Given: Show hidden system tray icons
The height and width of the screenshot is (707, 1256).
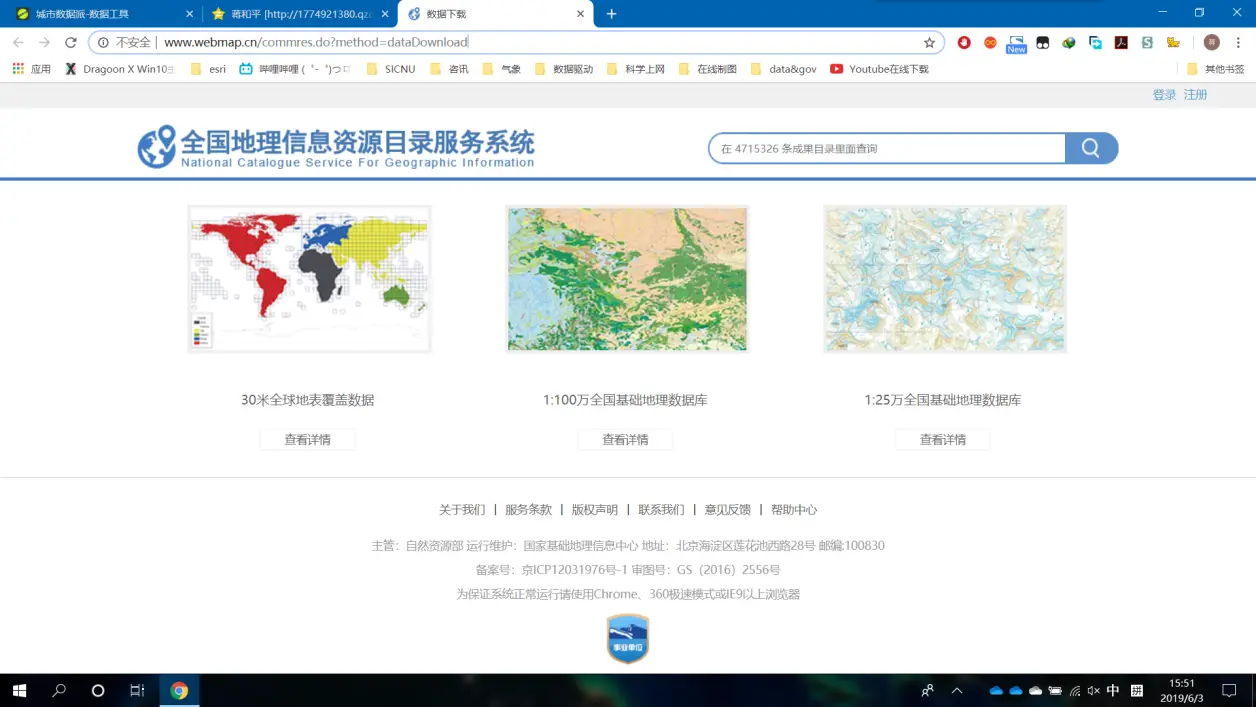Looking at the screenshot, I should tap(957, 690).
